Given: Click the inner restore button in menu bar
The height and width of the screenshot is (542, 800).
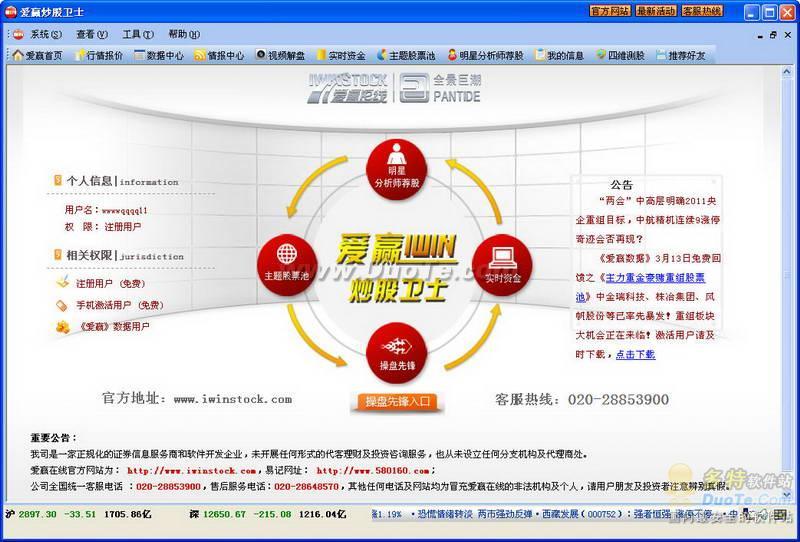Looking at the screenshot, I should coord(773,35).
